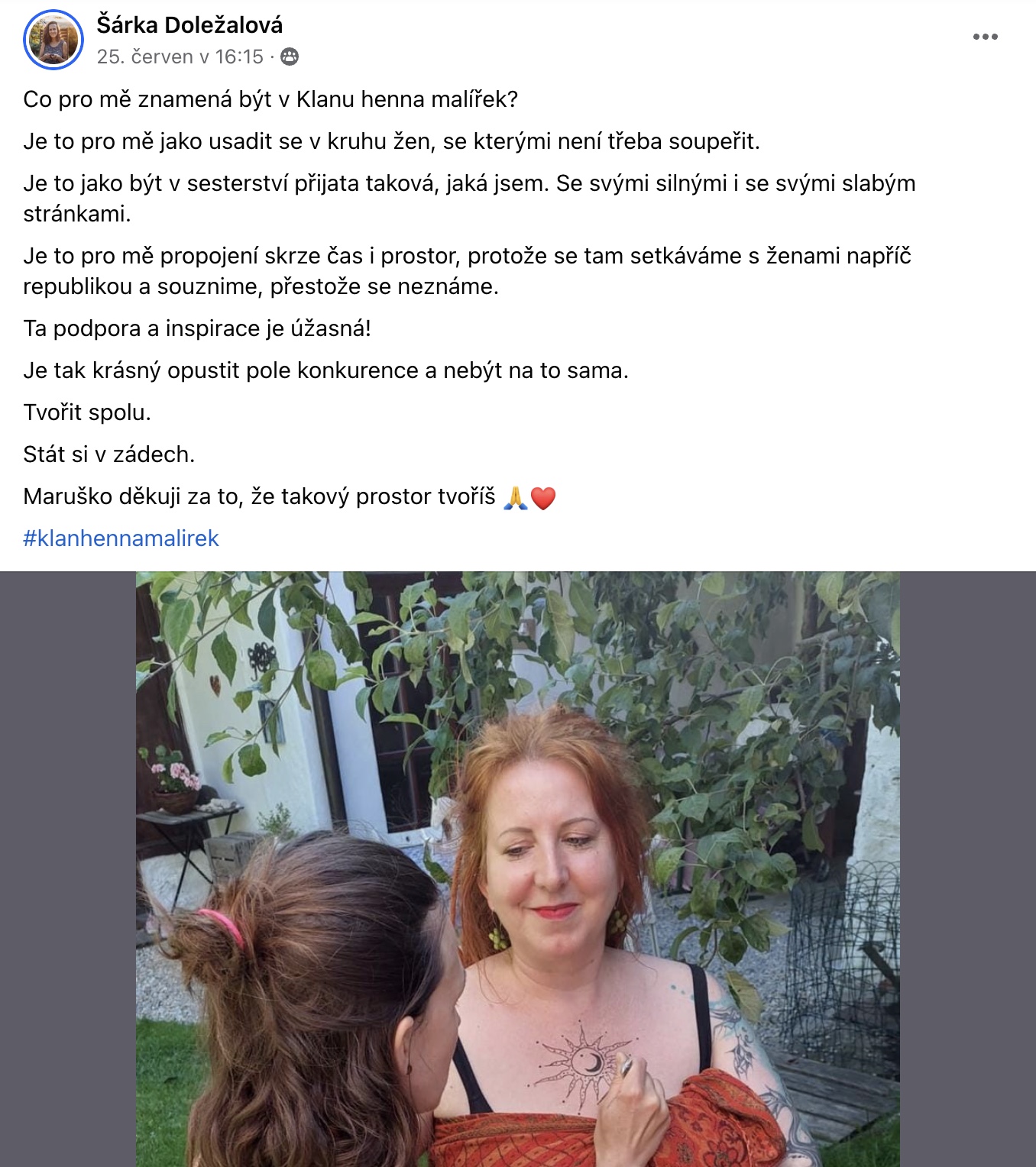Follow the #klanhennamalirek hashtag

point(121,538)
